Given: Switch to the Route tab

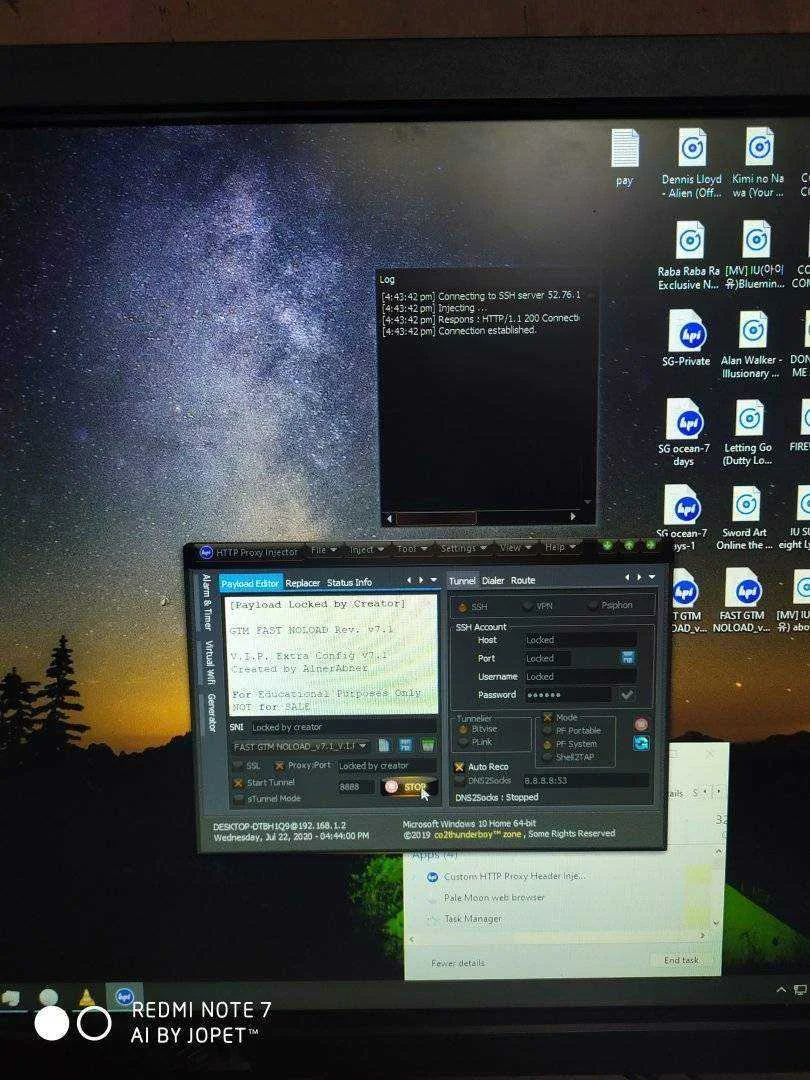Looking at the screenshot, I should click(523, 580).
